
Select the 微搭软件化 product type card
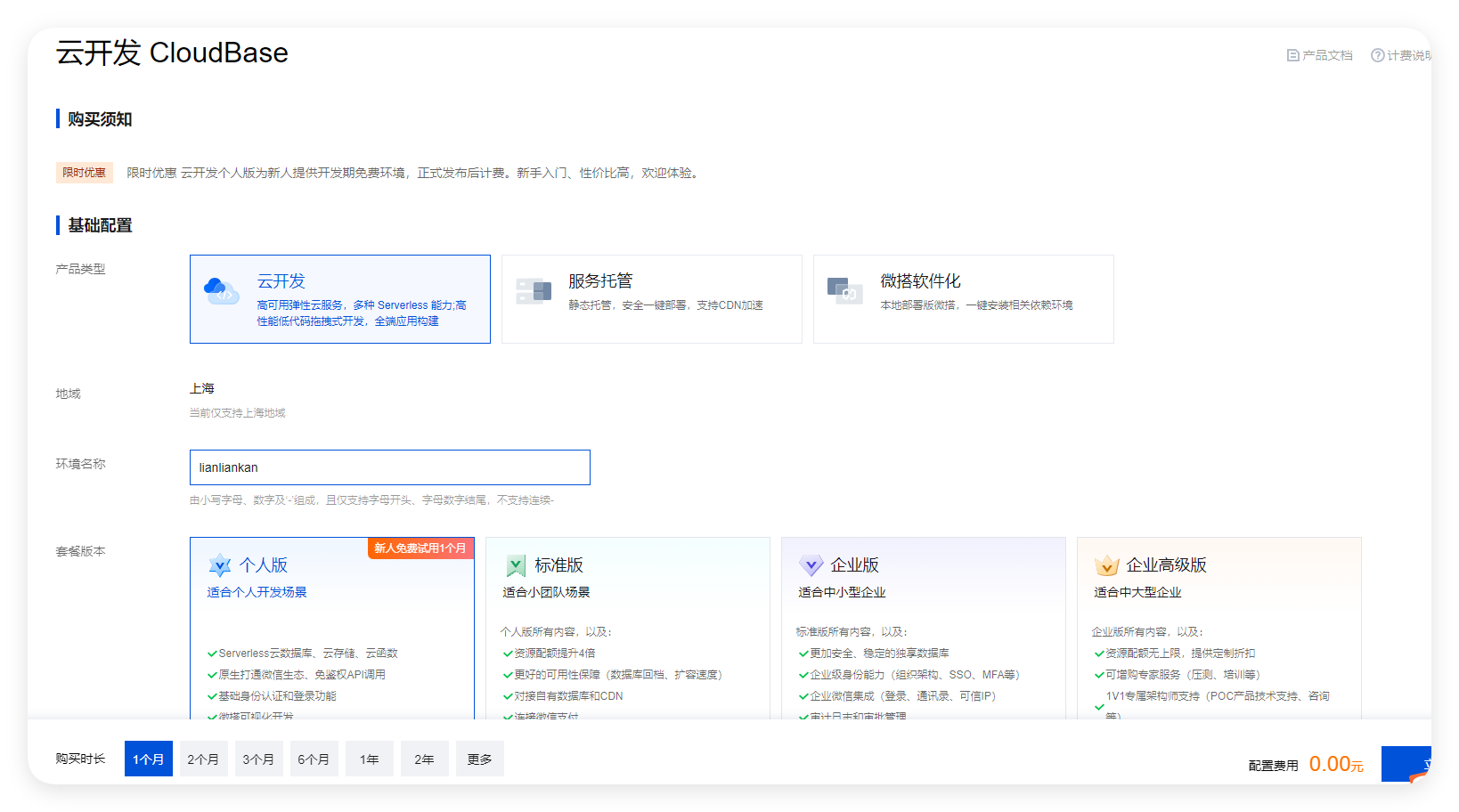pos(964,299)
